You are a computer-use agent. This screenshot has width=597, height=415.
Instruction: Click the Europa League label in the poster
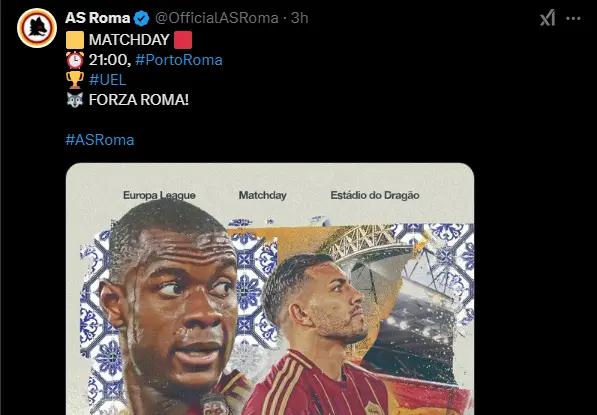(159, 195)
